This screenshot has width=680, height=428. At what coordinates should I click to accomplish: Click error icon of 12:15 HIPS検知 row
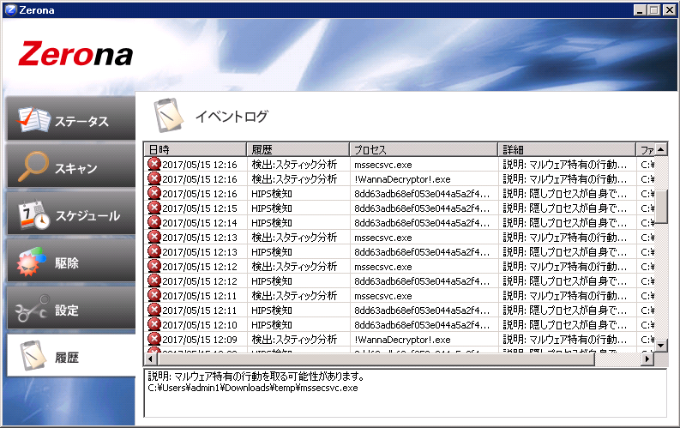(x=154, y=208)
